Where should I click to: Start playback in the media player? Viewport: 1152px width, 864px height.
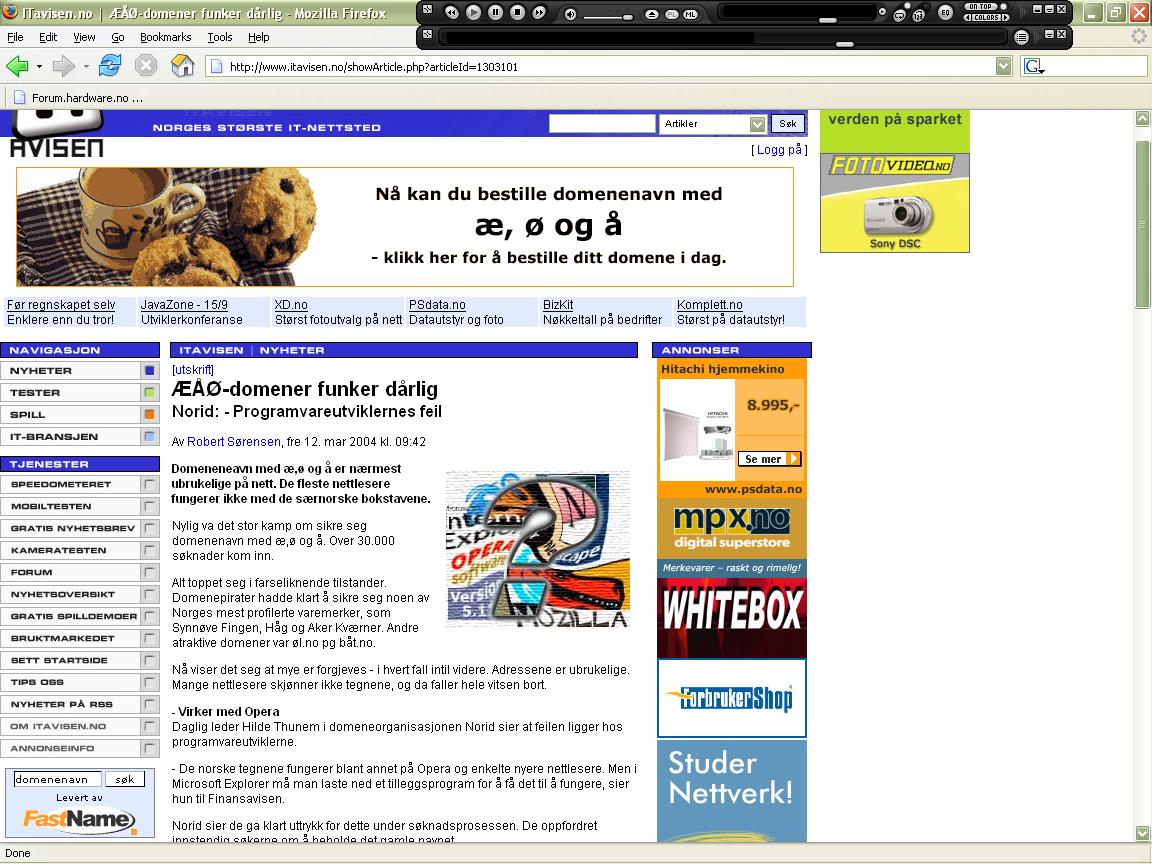pos(473,12)
